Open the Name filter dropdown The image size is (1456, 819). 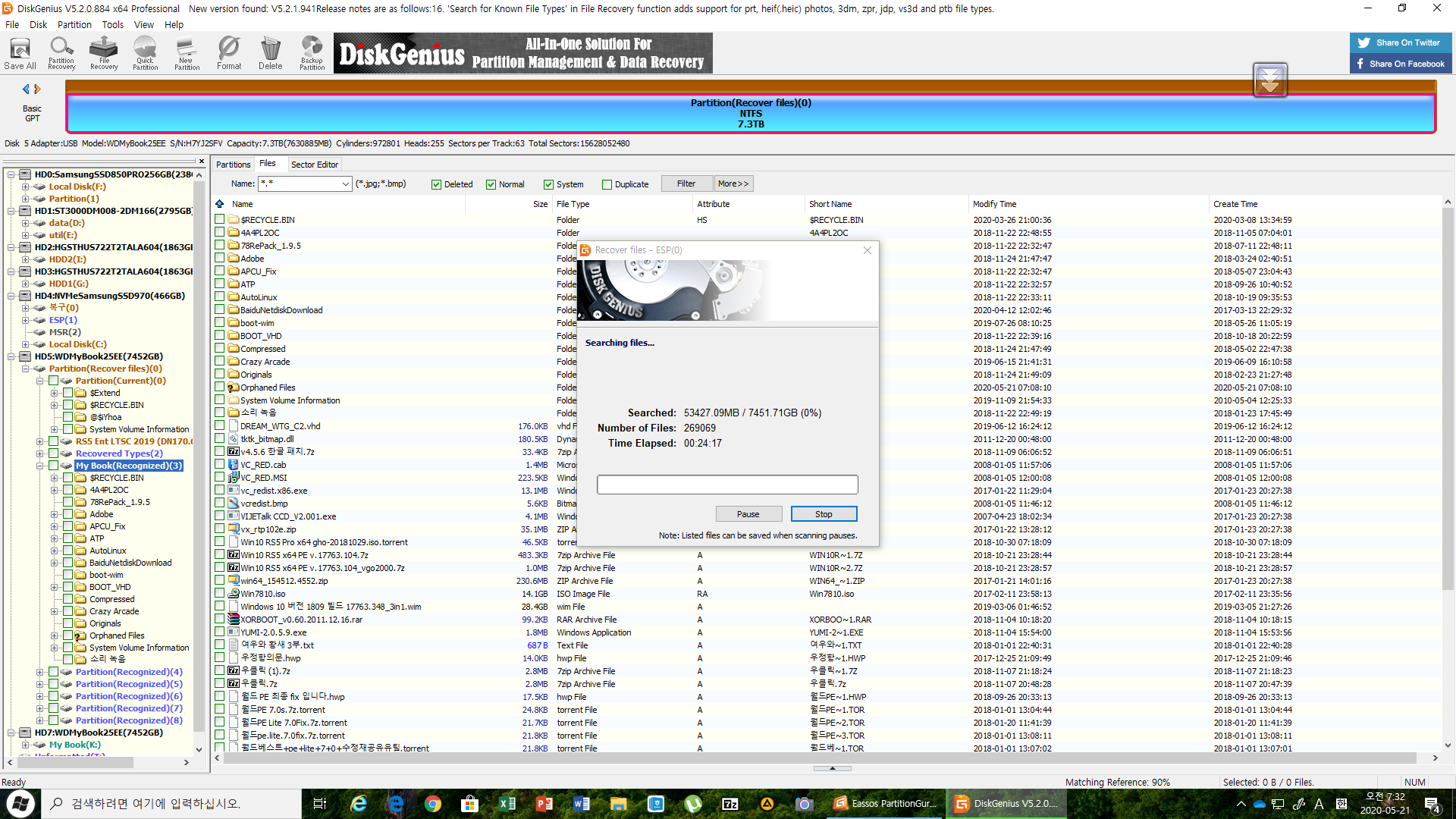point(345,184)
